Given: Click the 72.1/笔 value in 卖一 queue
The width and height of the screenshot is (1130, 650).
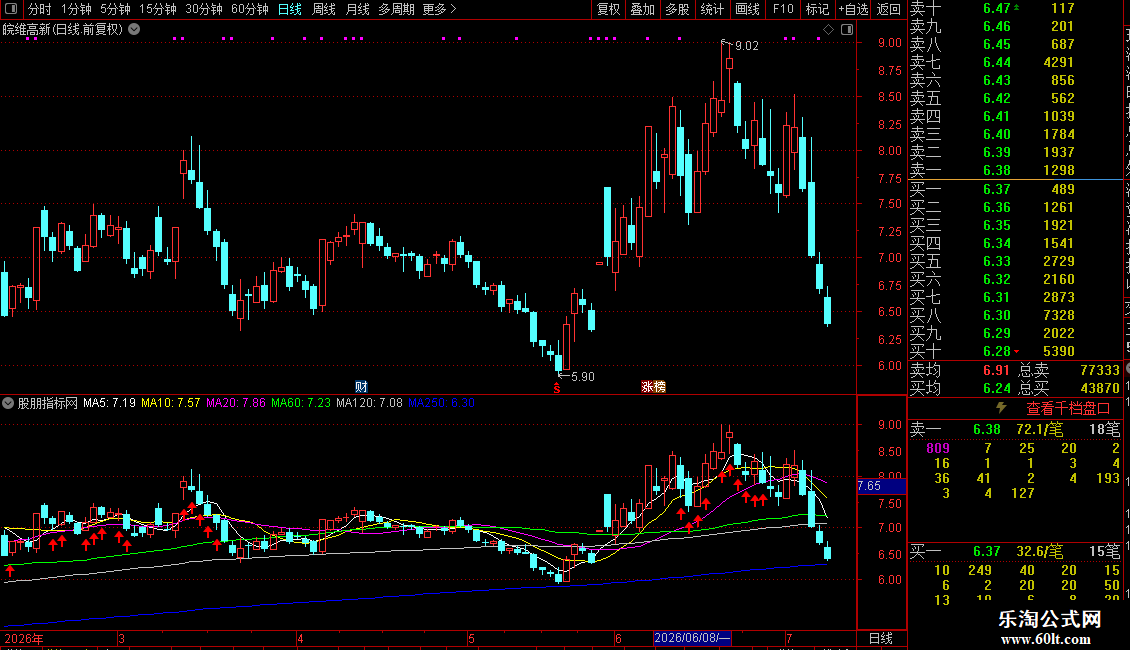Looking at the screenshot, I should point(1039,429).
